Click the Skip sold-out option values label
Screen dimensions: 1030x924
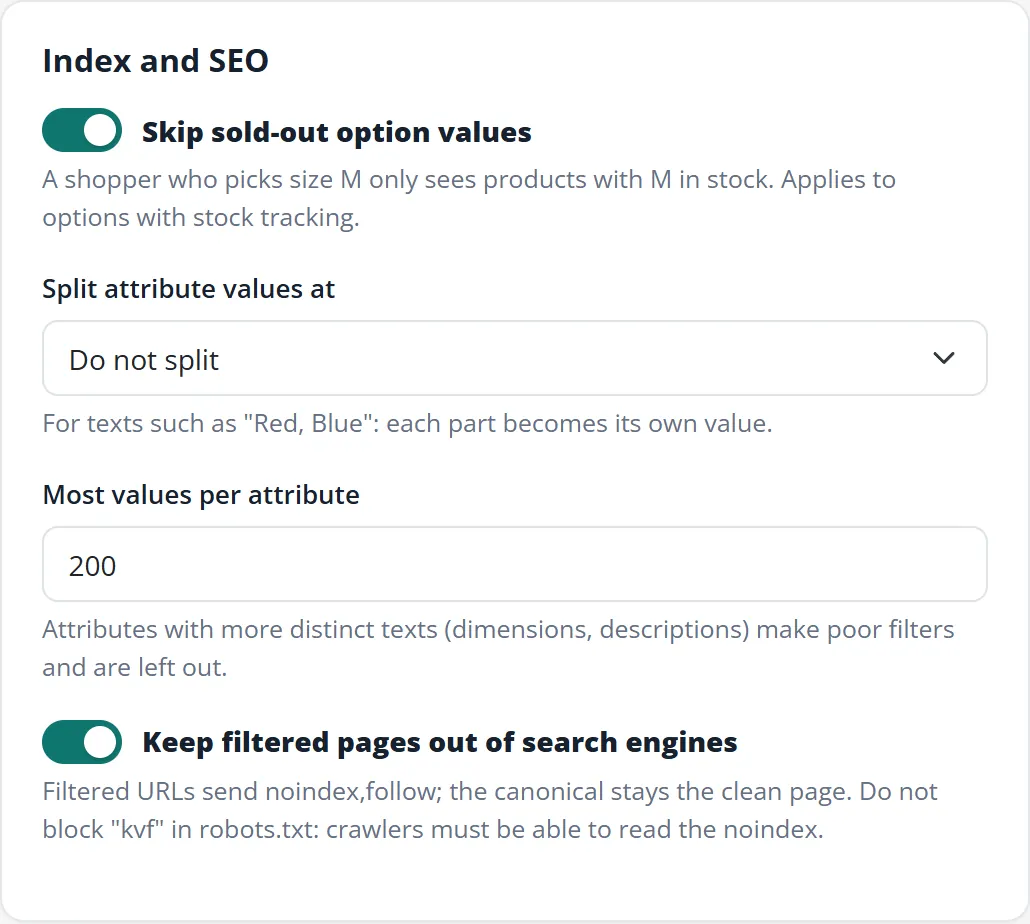point(336,132)
